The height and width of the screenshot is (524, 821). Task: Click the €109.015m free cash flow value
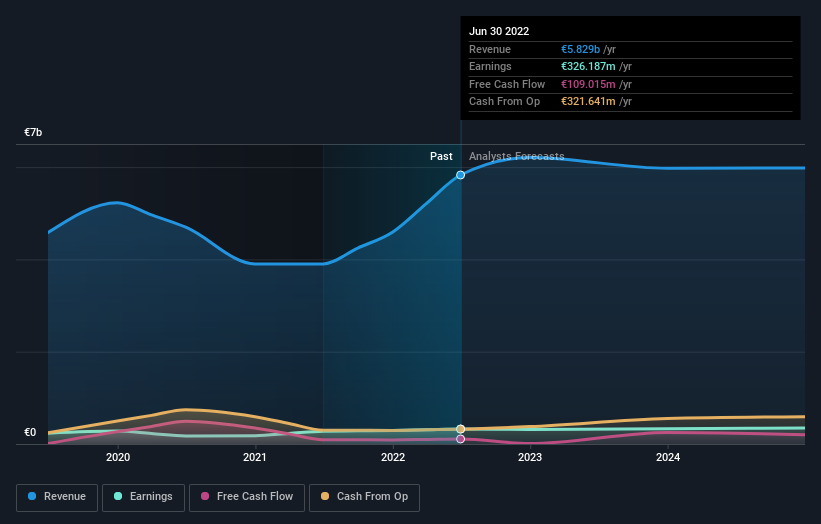click(x=588, y=84)
